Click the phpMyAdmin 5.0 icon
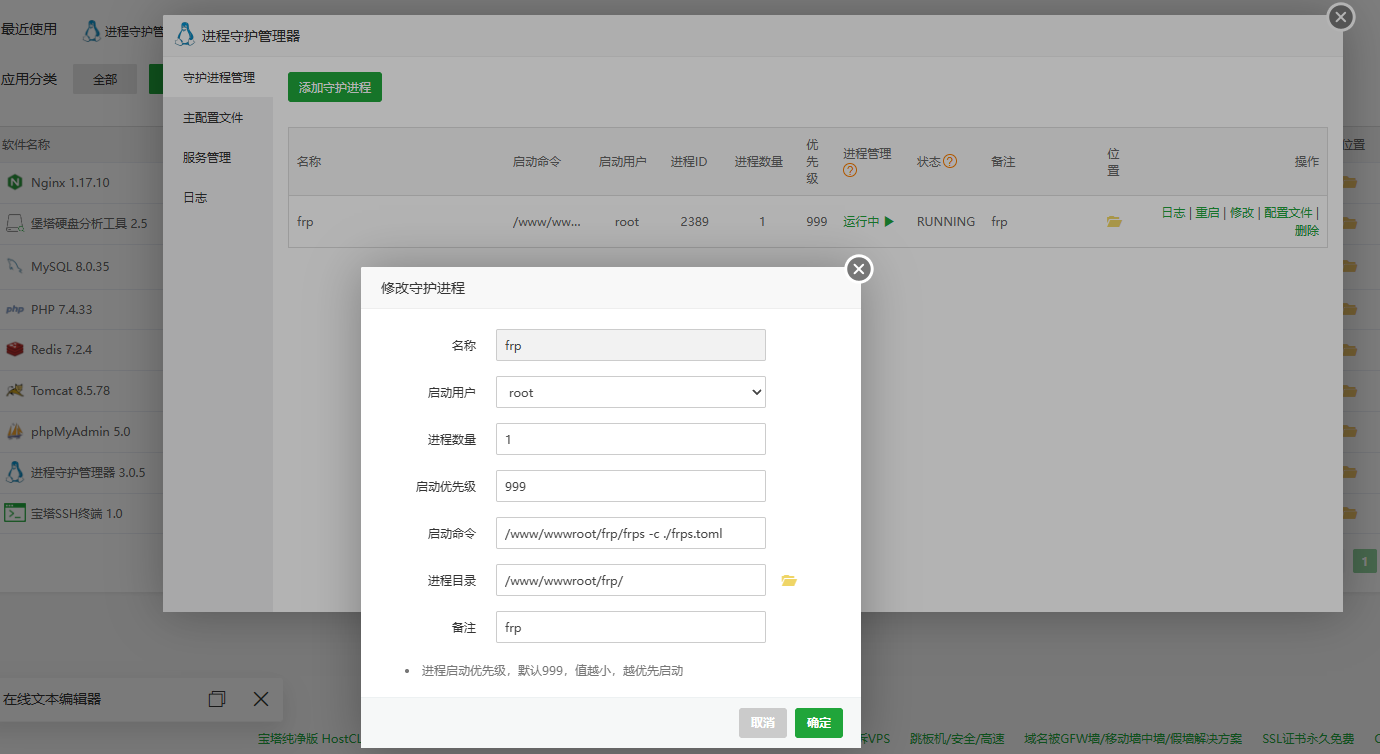Image resolution: width=1380 pixels, height=754 pixels. tap(15, 431)
